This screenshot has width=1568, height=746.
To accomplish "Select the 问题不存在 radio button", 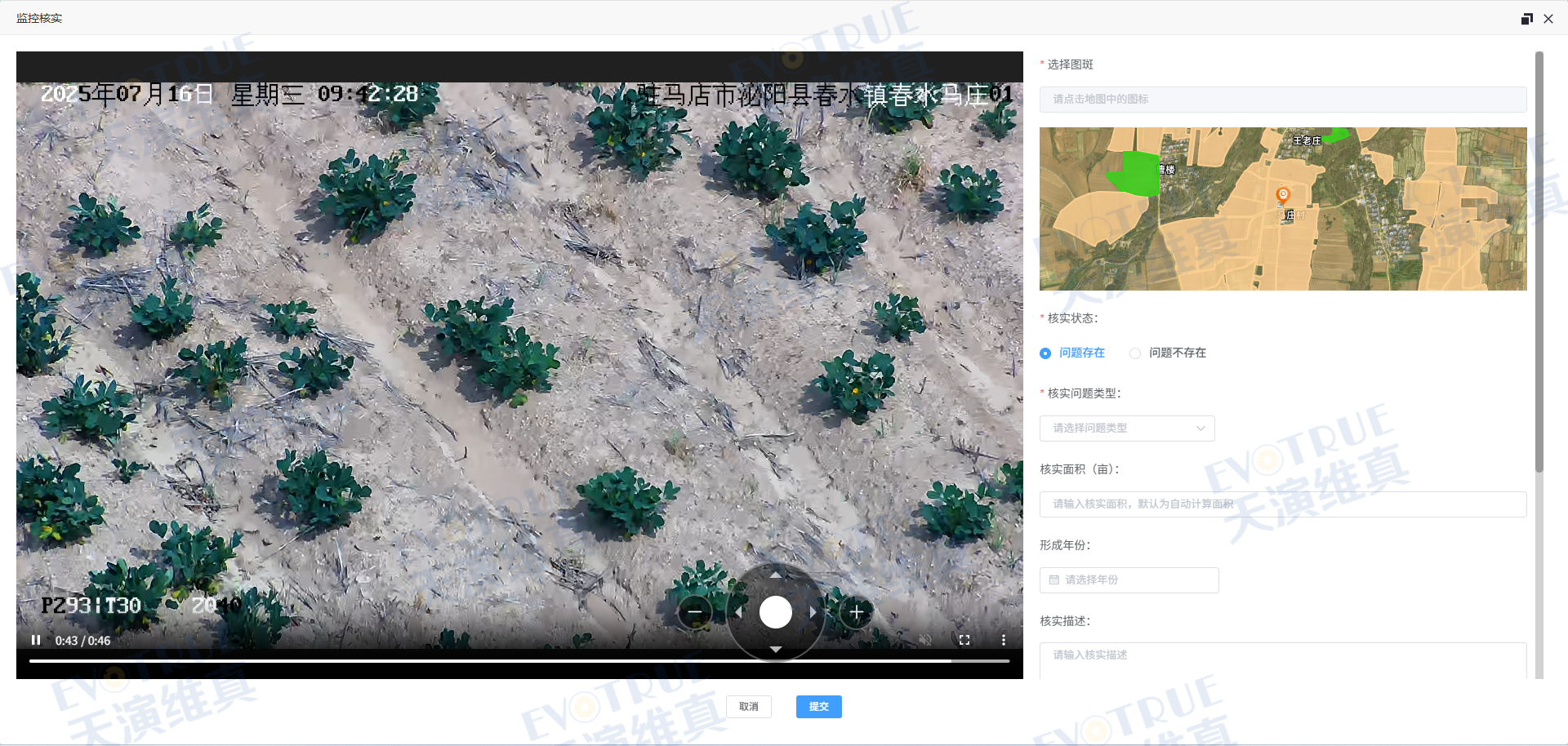I will pos(1135,353).
